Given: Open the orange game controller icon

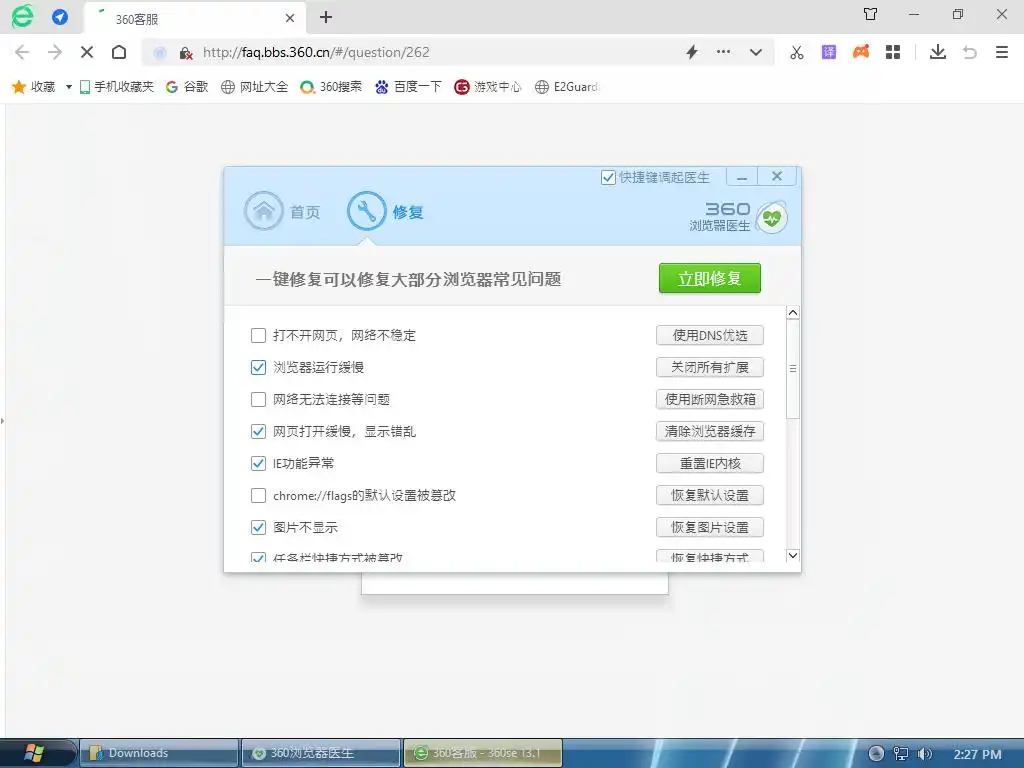Looking at the screenshot, I should pyautogui.click(x=861, y=52).
